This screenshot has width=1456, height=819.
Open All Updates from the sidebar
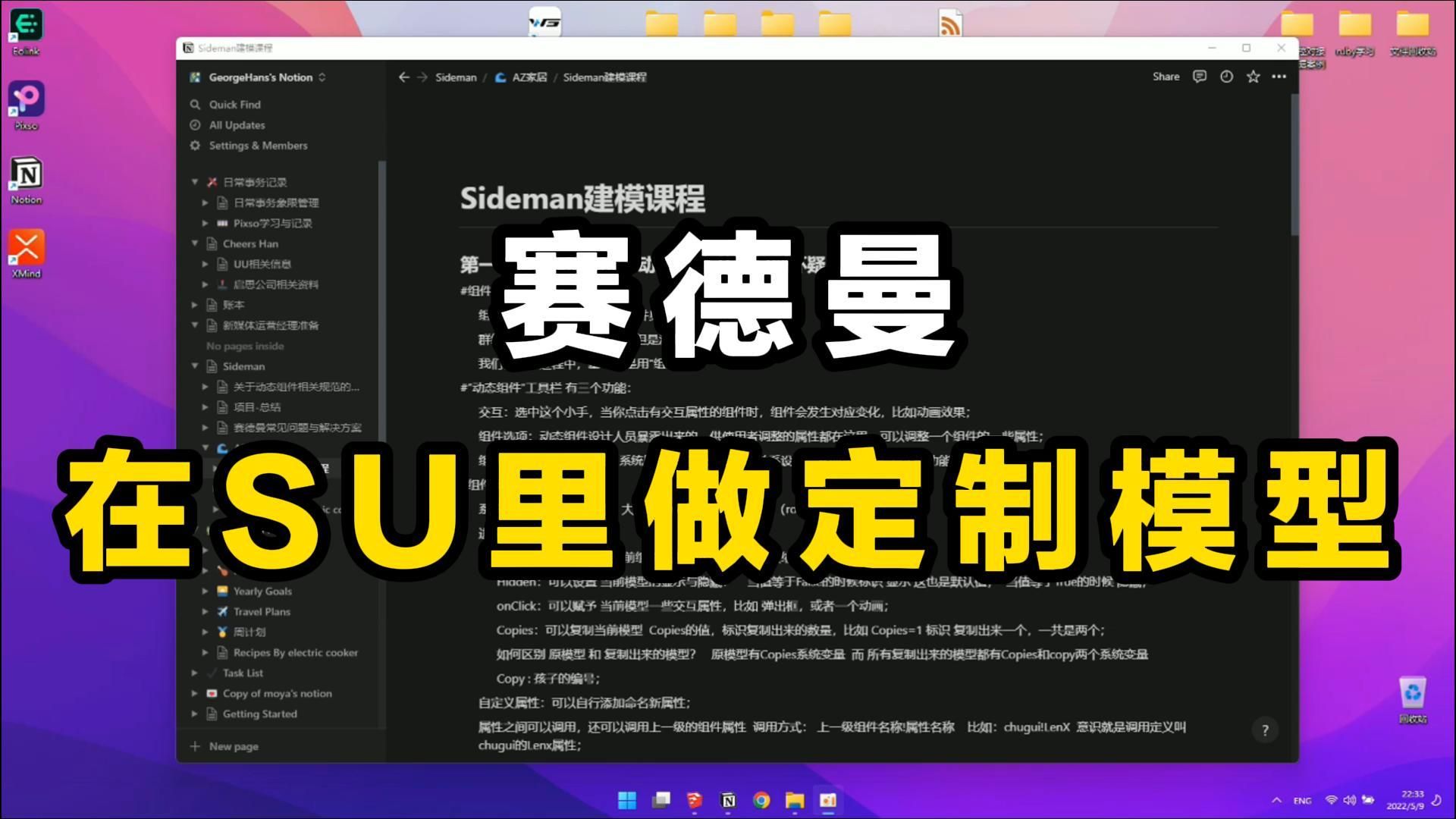[236, 125]
